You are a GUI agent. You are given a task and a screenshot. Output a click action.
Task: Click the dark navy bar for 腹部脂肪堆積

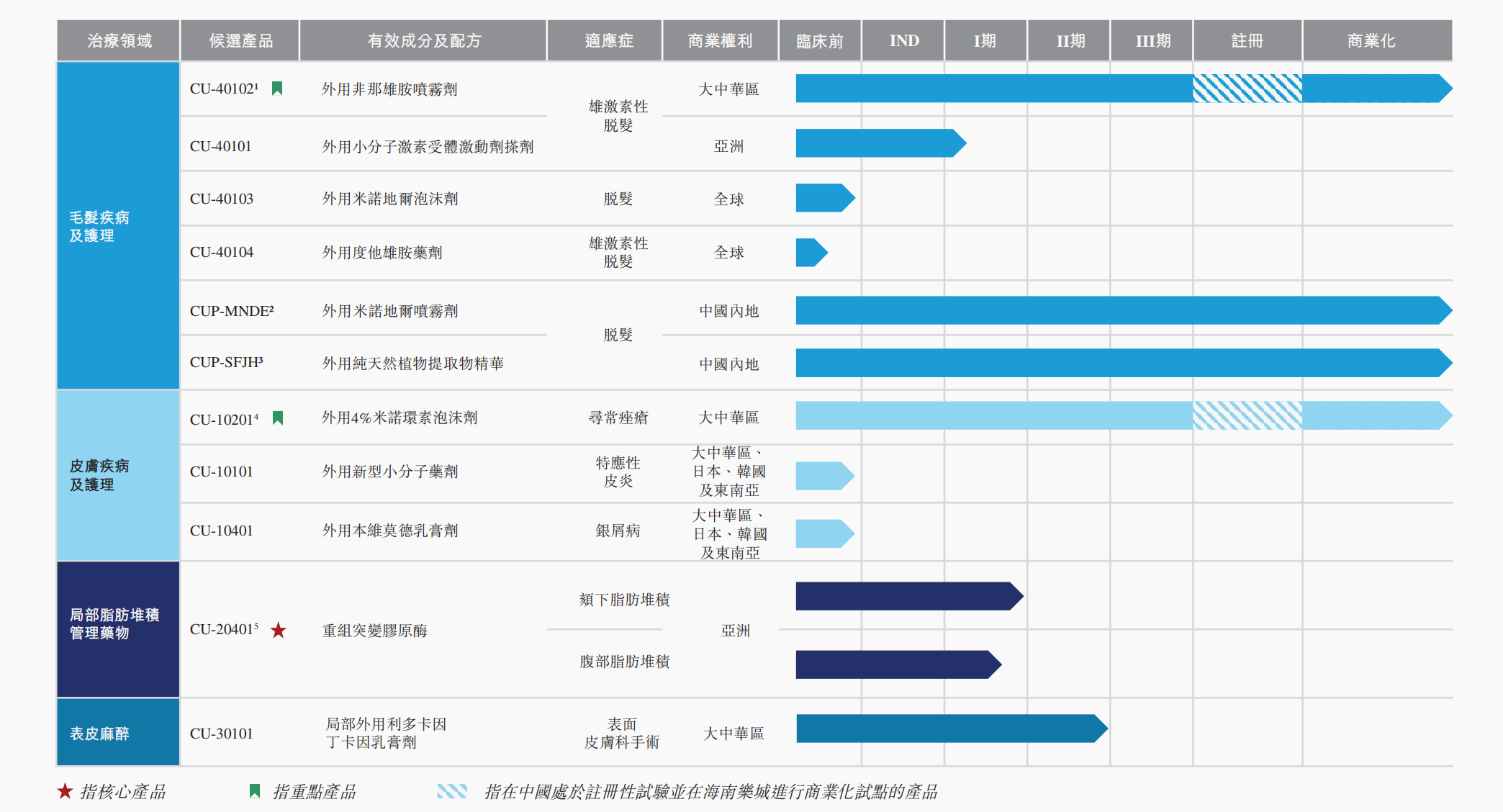tap(896, 664)
